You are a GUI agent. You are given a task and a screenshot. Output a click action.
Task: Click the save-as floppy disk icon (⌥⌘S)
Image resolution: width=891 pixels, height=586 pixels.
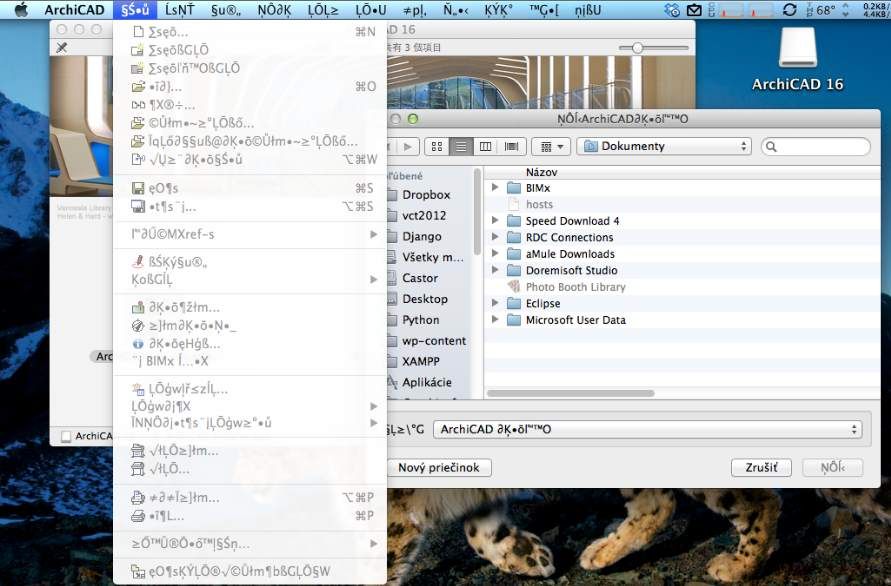click(x=138, y=206)
